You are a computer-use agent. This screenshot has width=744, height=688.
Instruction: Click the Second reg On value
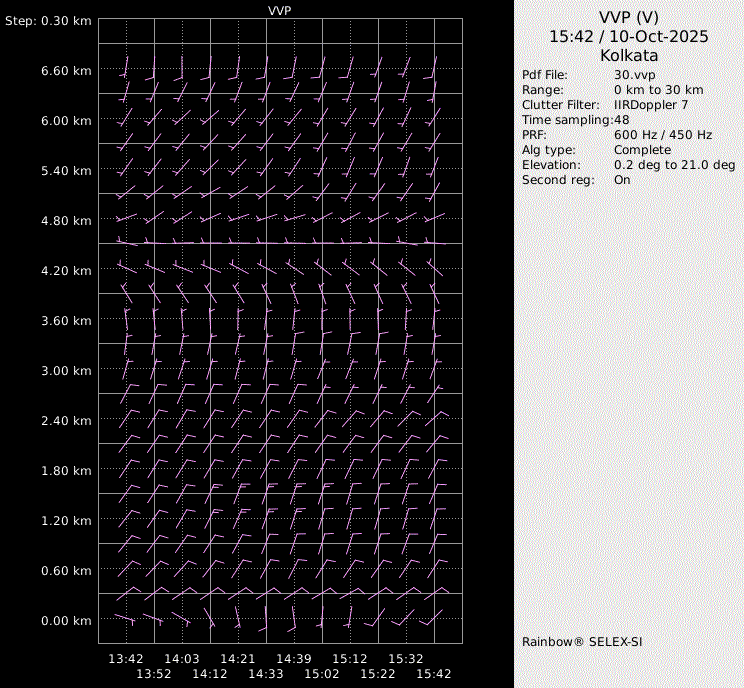tap(622, 180)
